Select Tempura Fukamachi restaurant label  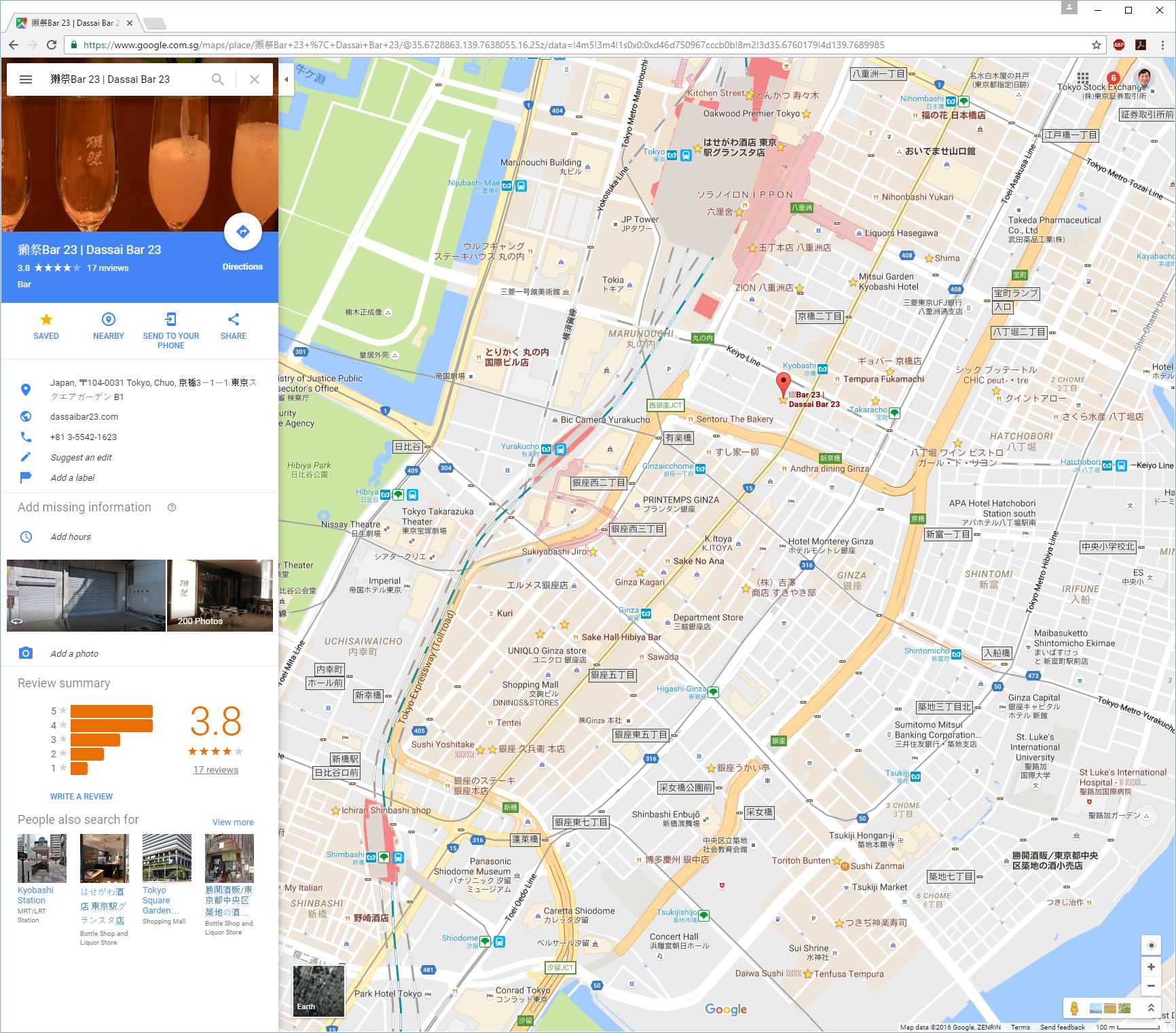click(883, 379)
